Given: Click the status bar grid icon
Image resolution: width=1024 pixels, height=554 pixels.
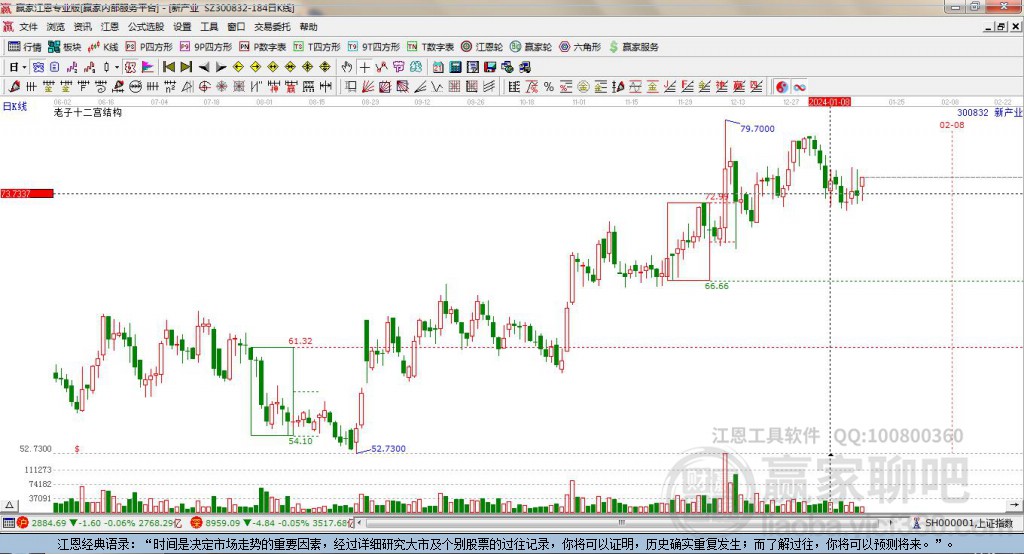Looking at the screenshot, I should point(8,523).
